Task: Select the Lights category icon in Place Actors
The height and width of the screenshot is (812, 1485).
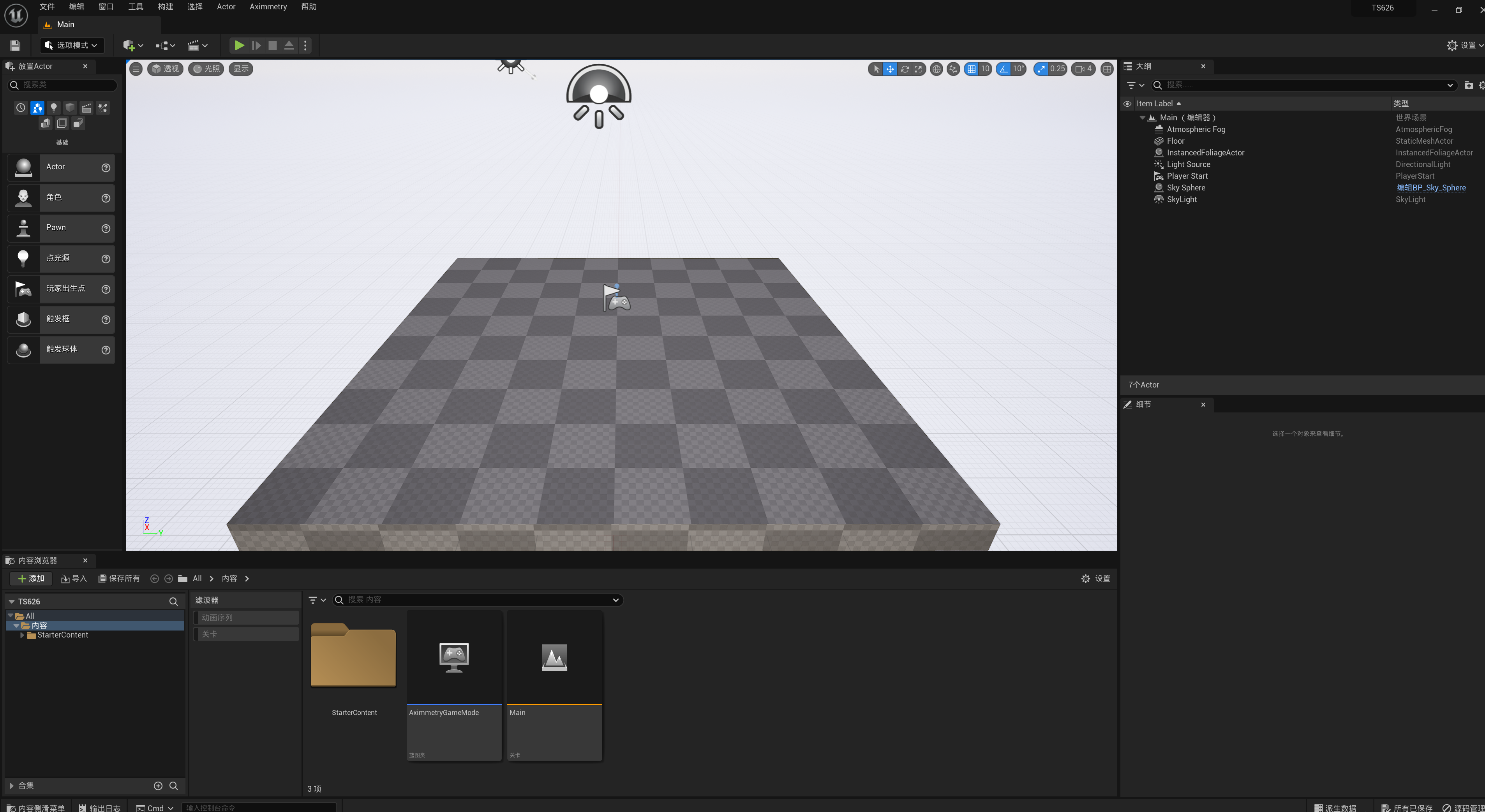Action: point(54,108)
